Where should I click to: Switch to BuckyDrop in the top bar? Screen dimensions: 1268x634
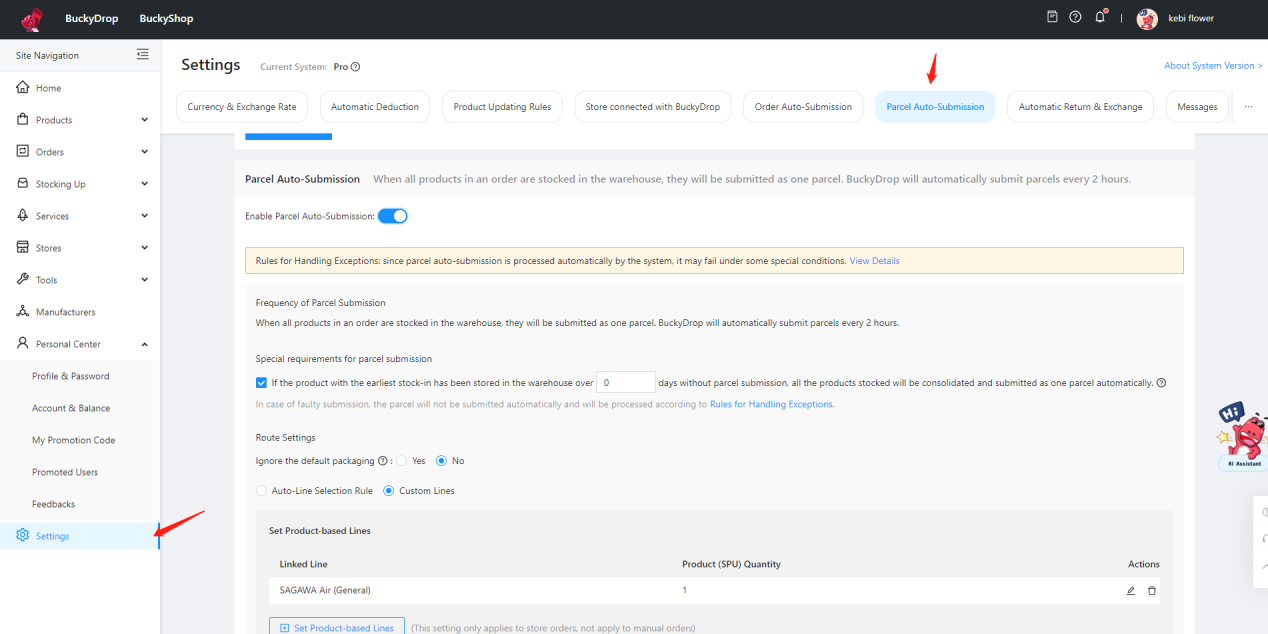(x=91, y=19)
